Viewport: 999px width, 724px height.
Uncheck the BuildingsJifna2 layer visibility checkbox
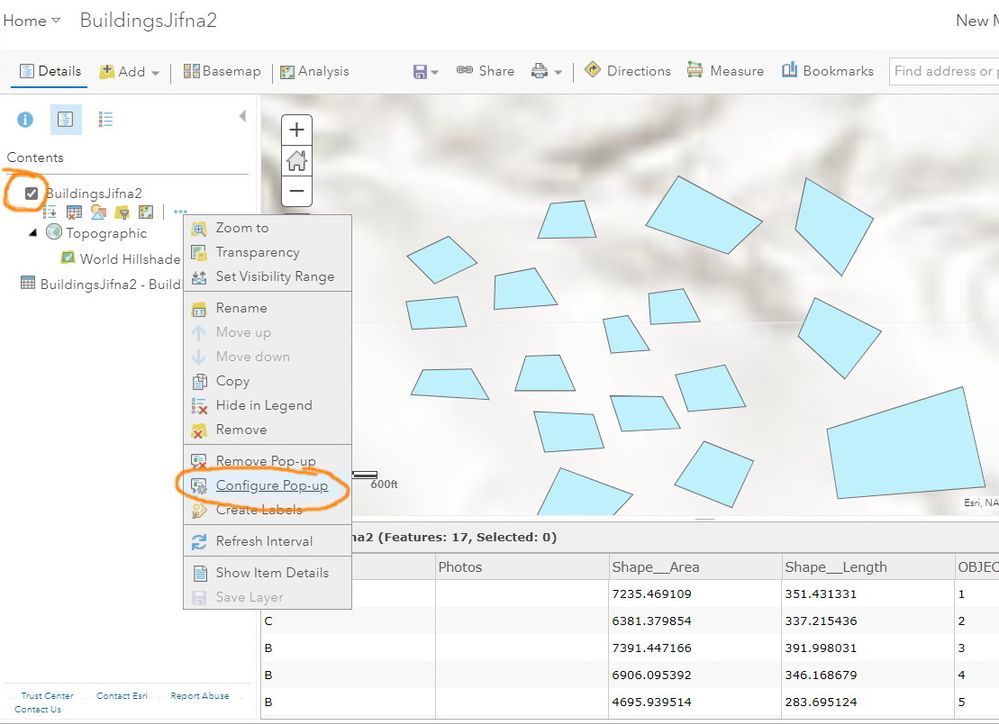[x=31, y=193]
